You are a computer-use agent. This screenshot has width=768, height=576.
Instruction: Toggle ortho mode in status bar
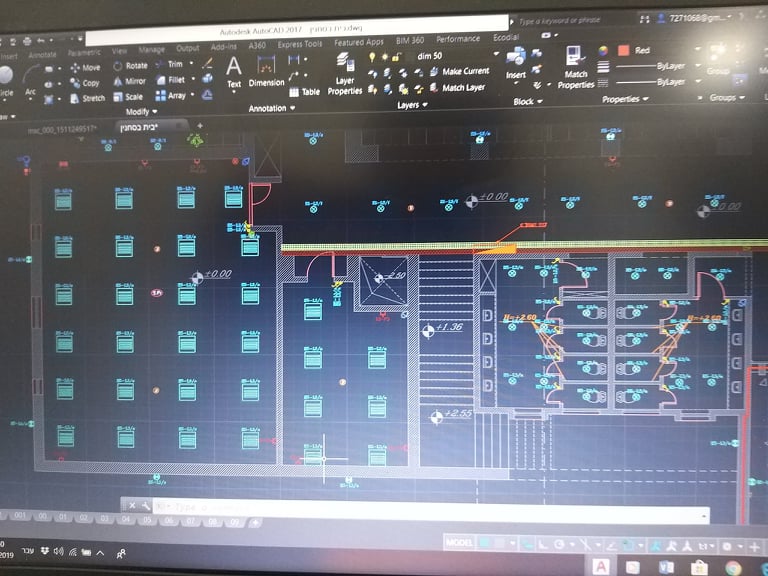543,544
